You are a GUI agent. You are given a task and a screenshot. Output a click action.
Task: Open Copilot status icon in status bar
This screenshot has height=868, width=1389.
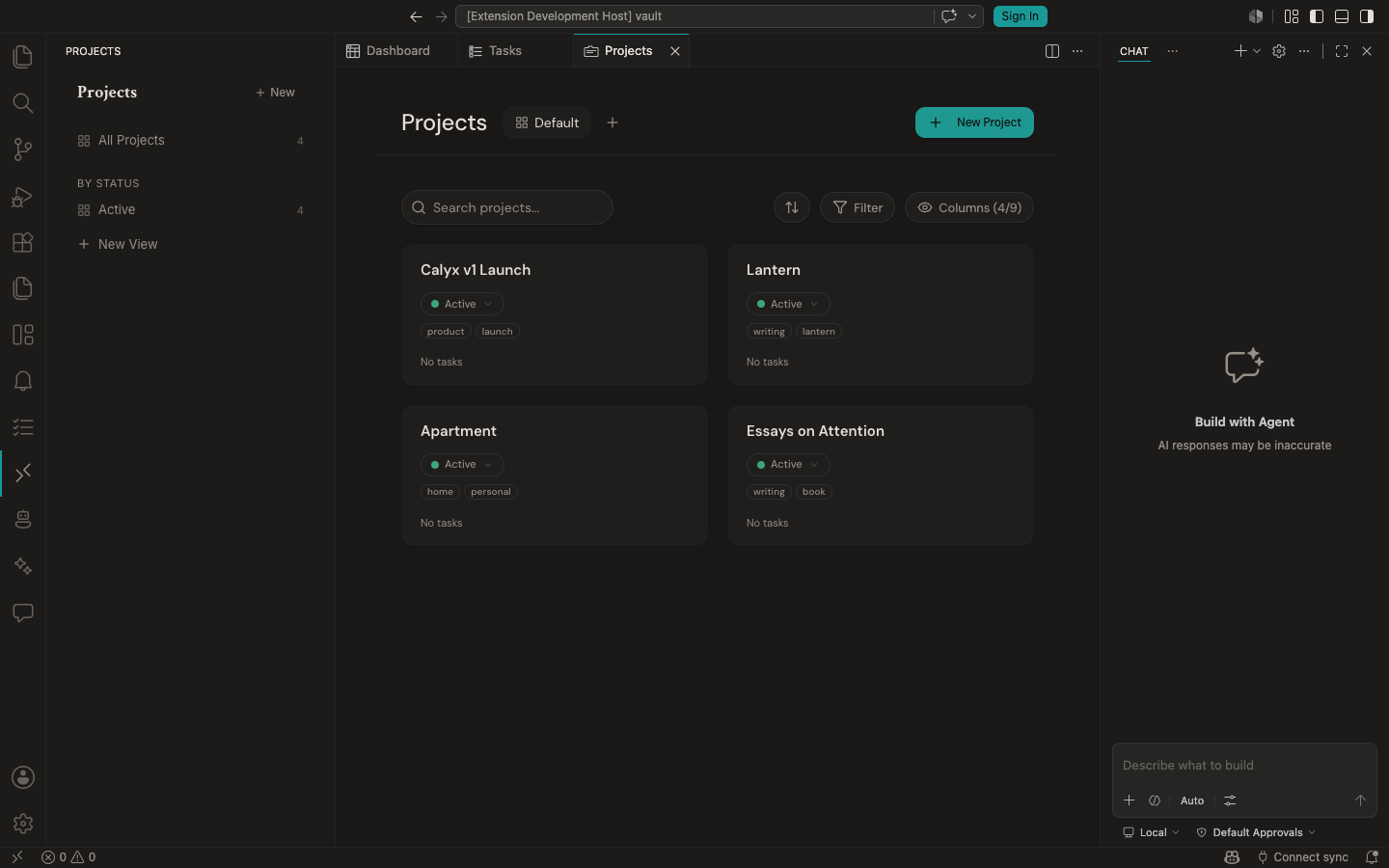click(x=1232, y=856)
